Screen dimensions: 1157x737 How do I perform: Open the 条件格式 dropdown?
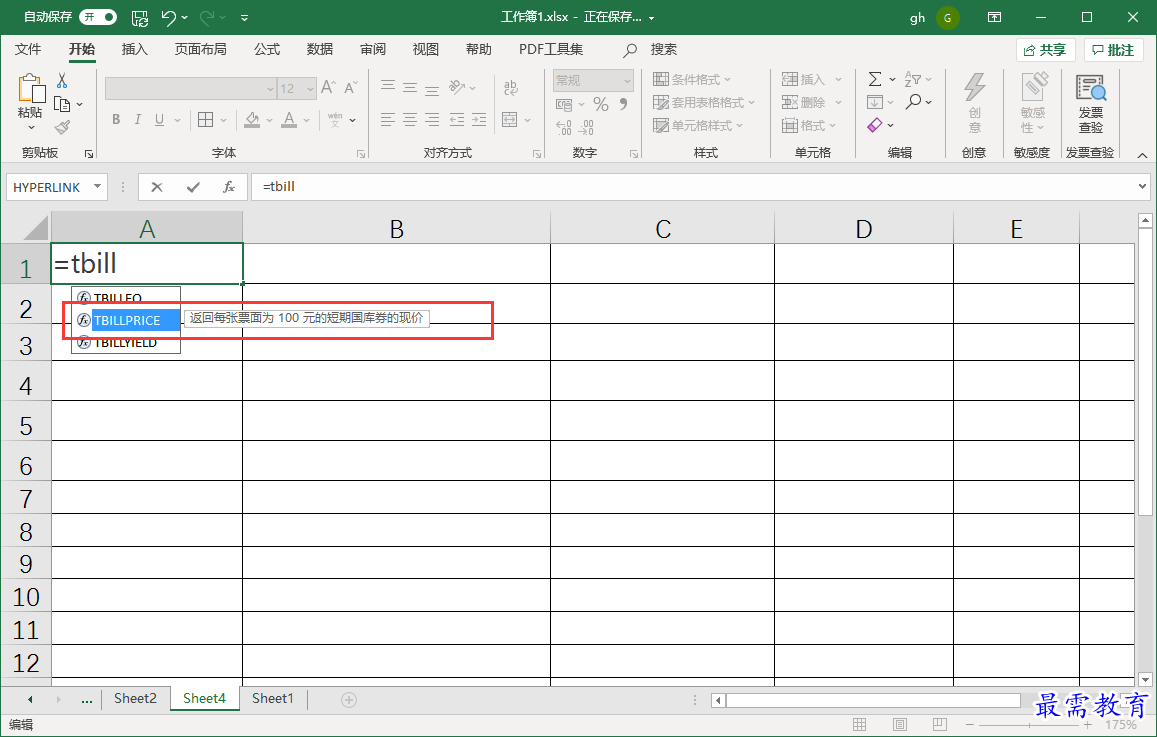(x=692, y=80)
